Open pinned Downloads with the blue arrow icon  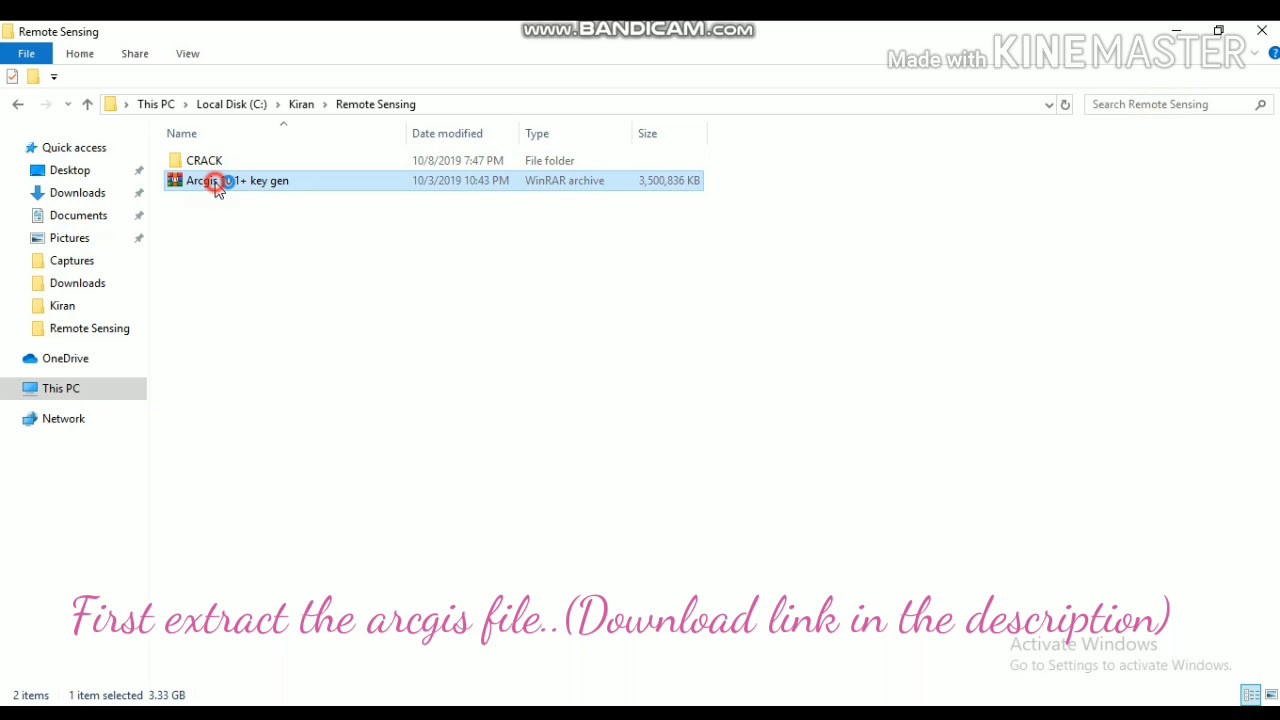pos(77,193)
